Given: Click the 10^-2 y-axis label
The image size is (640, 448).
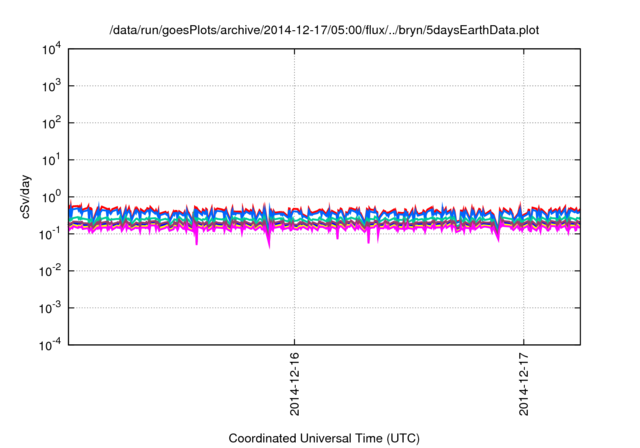Looking at the screenshot, I should 51,271.
